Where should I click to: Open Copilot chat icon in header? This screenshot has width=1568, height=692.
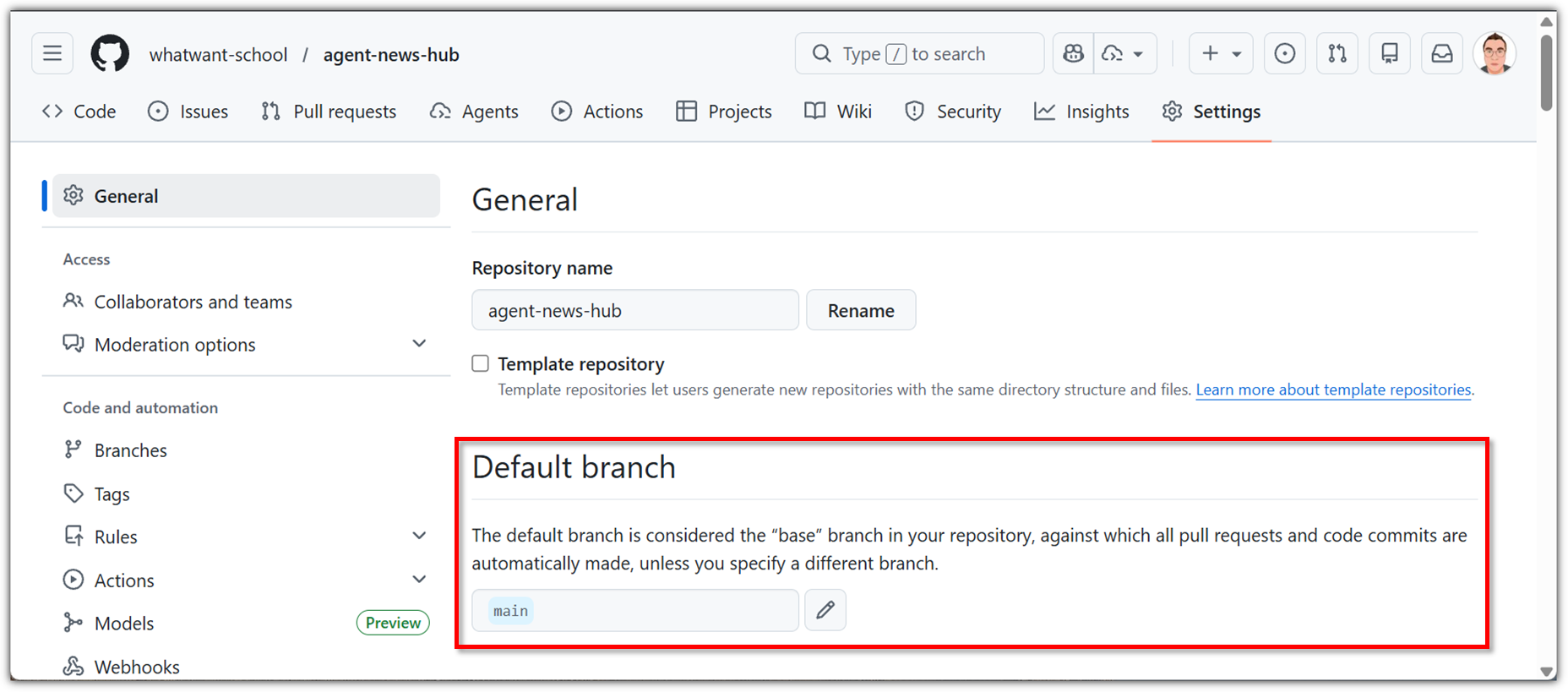point(1073,54)
